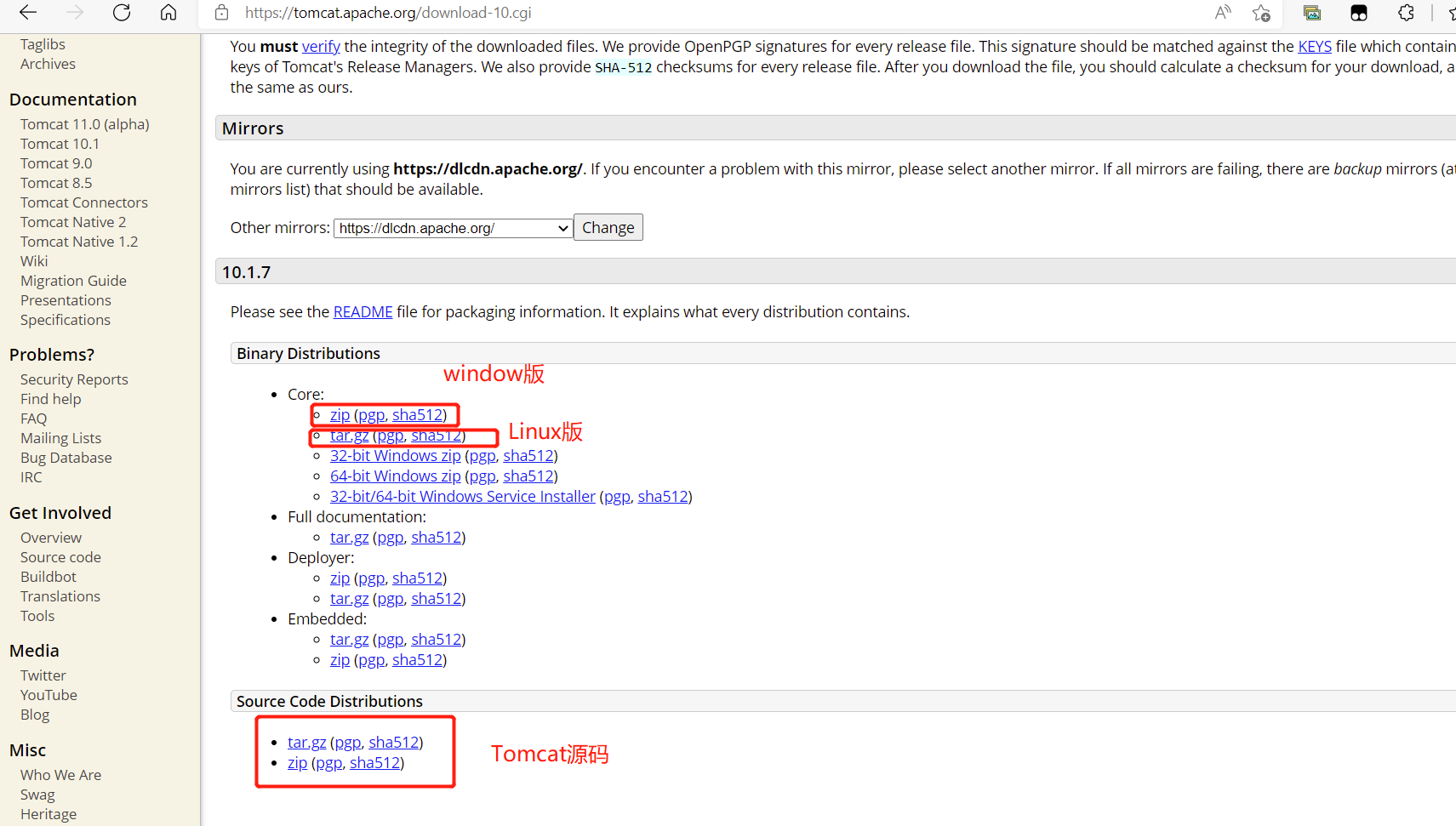Open Migration Guide link

[73, 281]
